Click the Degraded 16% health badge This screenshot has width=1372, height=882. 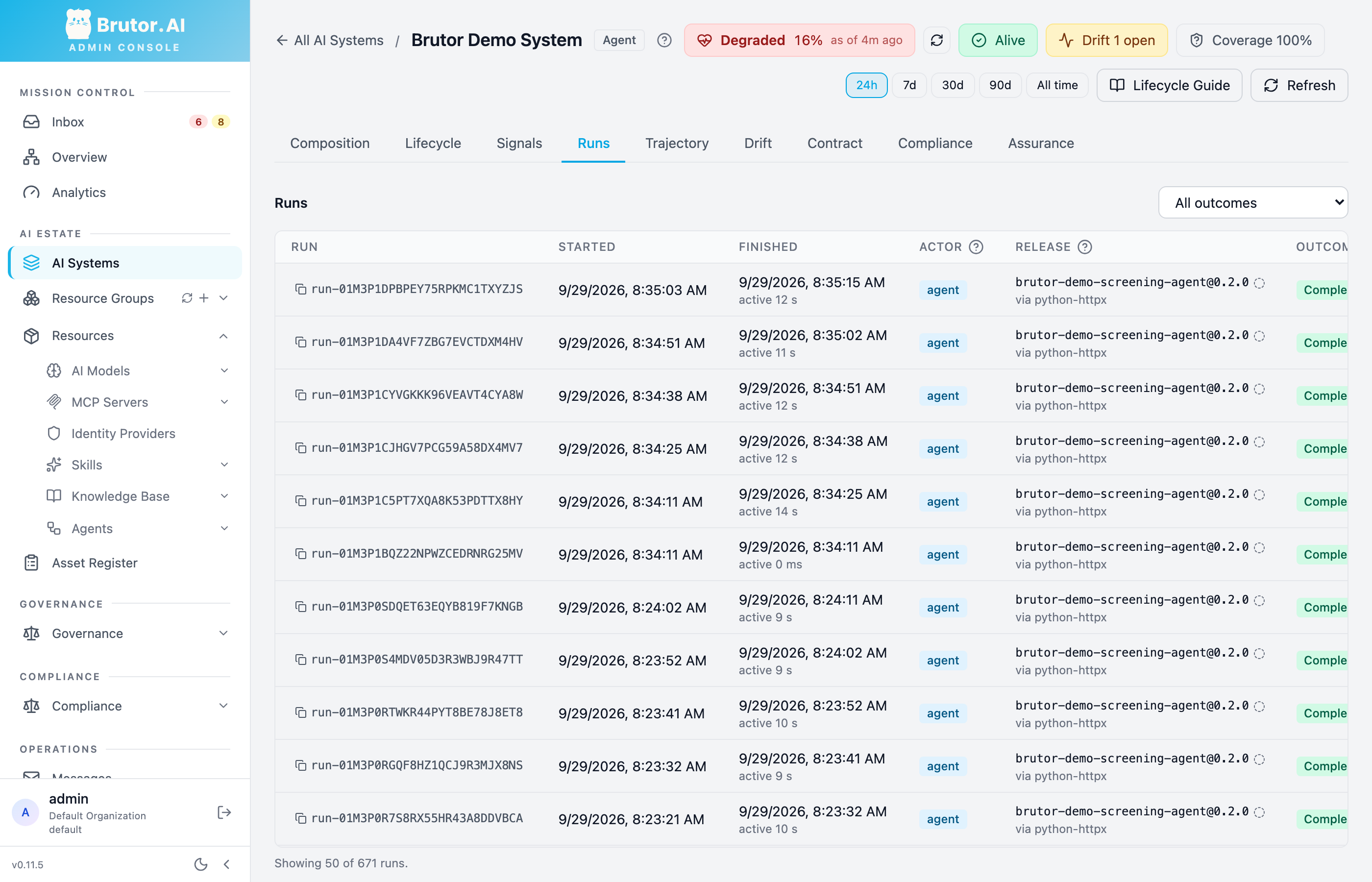pyautogui.click(x=799, y=40)
